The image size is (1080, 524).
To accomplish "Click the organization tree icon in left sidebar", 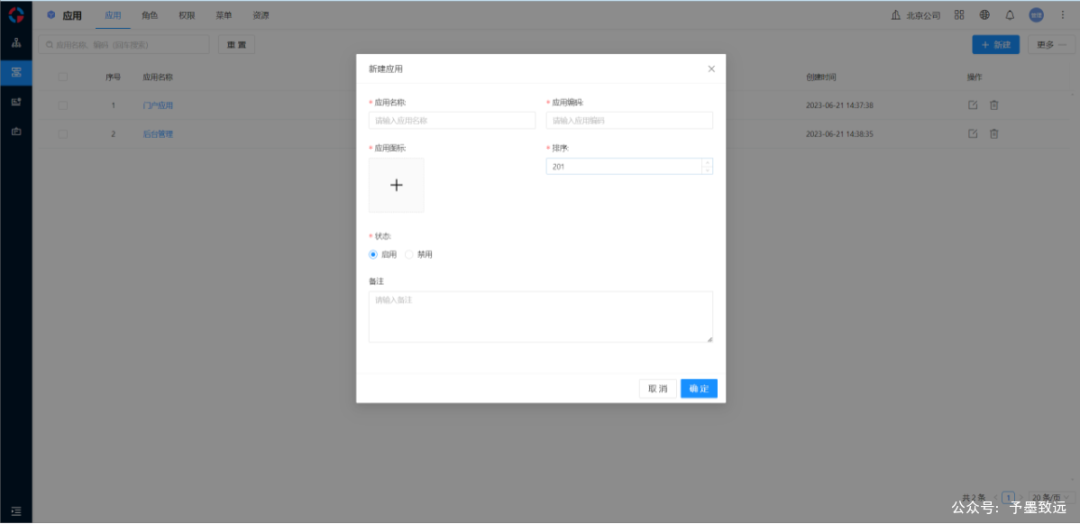I will click(x=16, y=43).
